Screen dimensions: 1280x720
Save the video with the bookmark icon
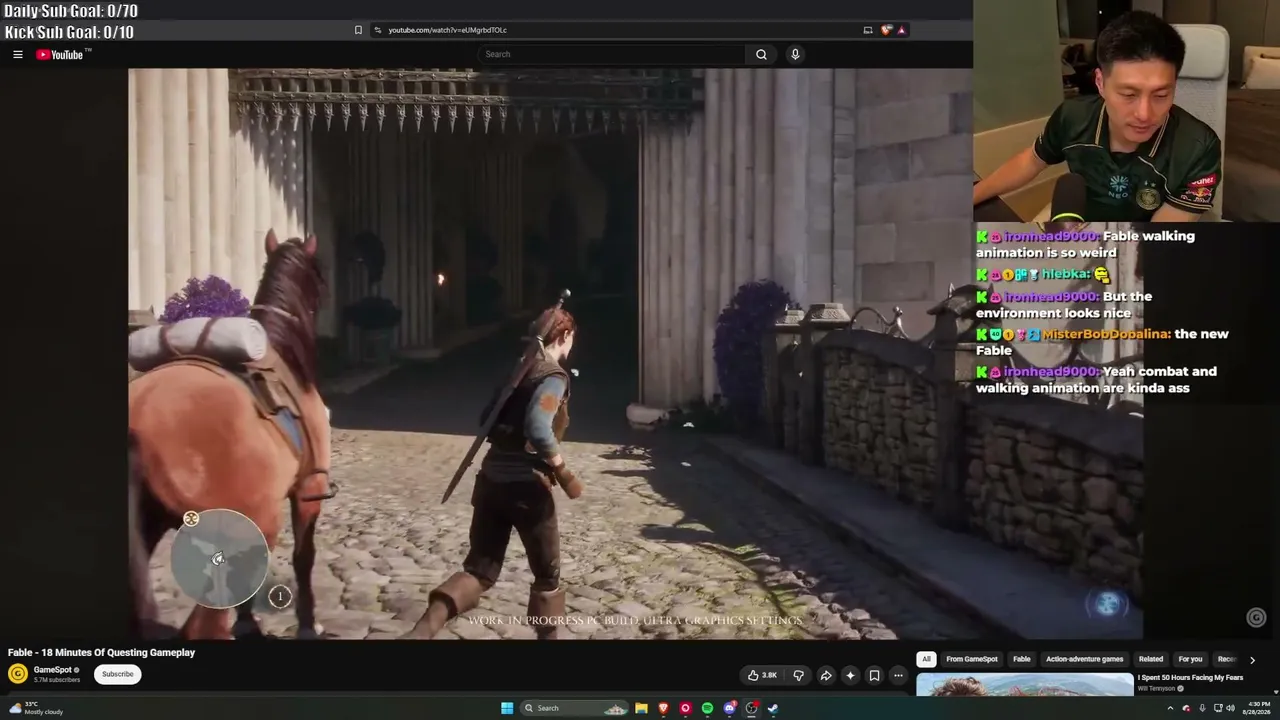point(874,675)
